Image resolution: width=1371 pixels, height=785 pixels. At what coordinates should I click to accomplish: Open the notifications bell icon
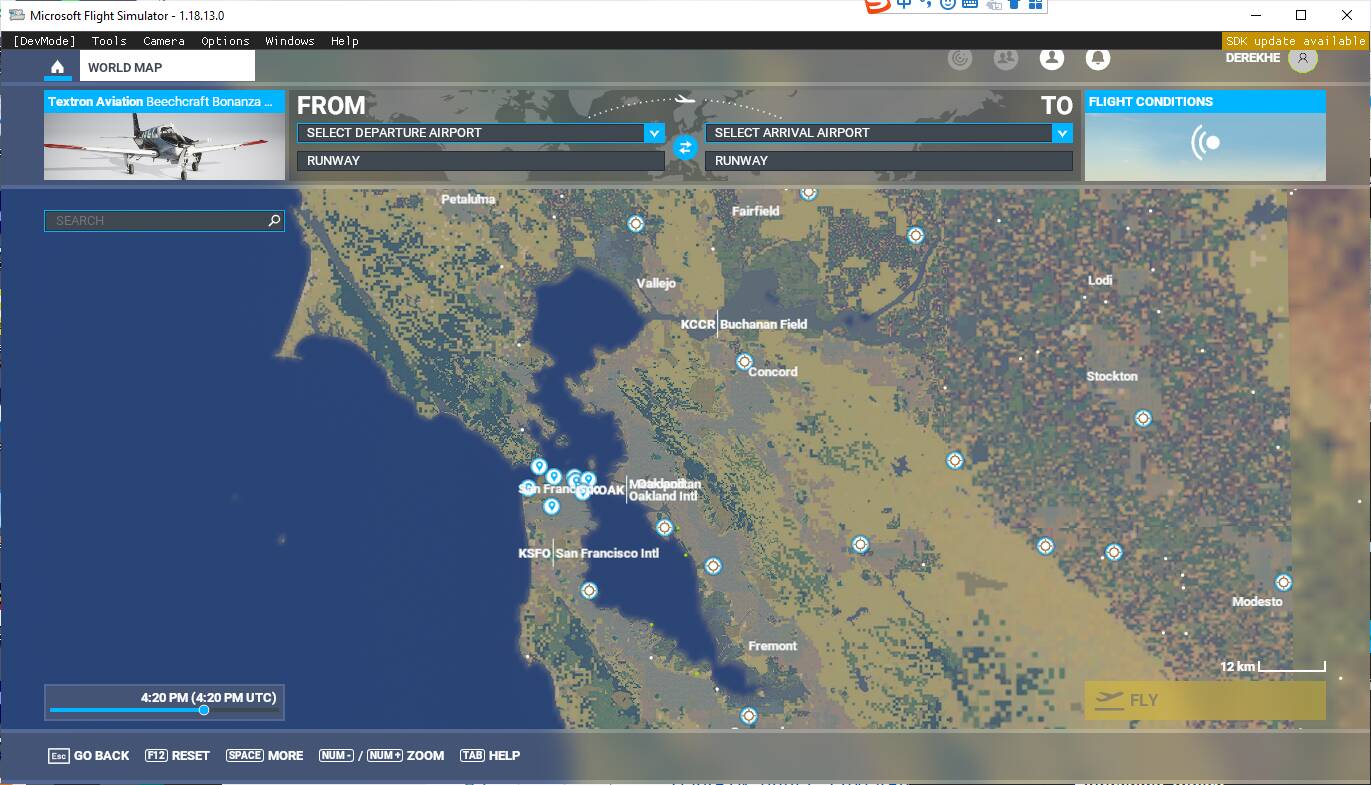(1097, 59)
